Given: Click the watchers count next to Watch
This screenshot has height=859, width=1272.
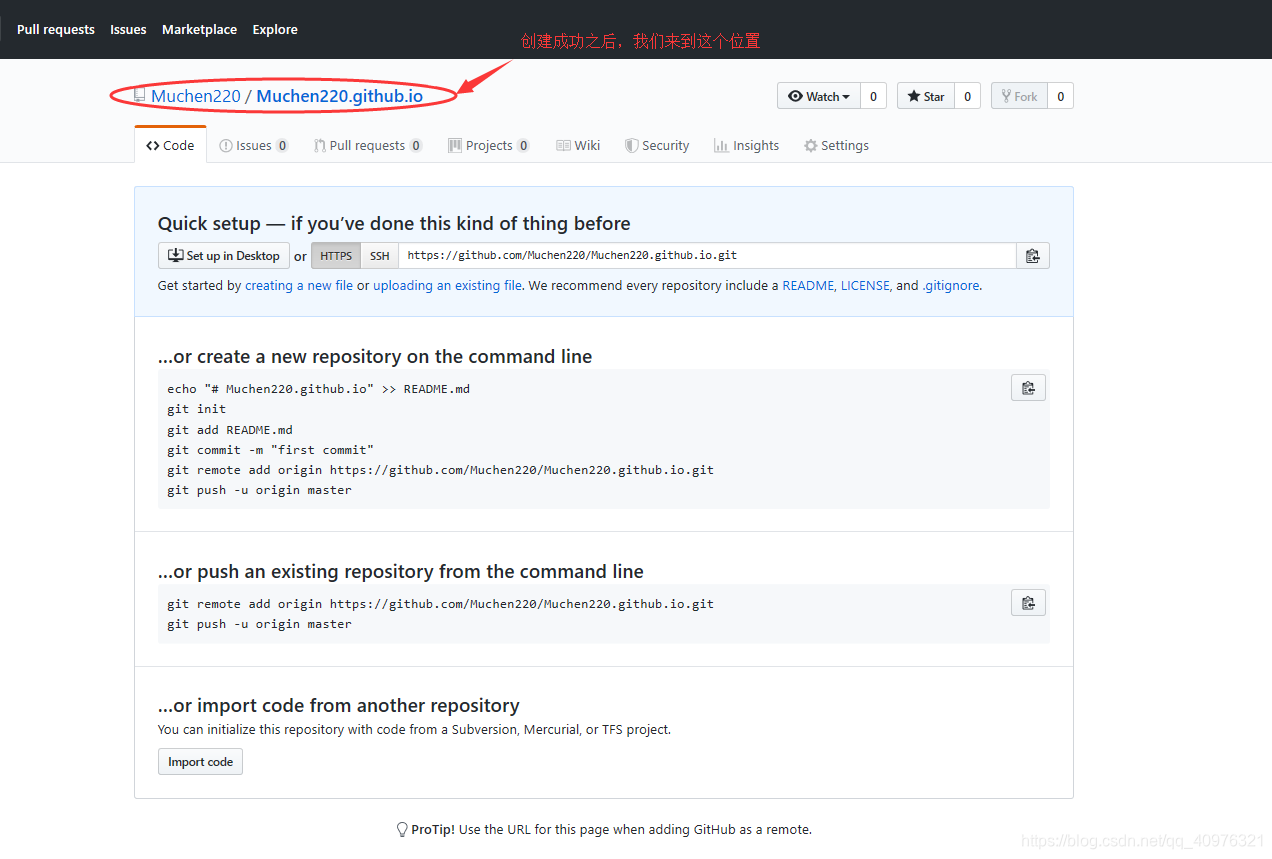Looking at the screenshot, I should pos(873,96).
